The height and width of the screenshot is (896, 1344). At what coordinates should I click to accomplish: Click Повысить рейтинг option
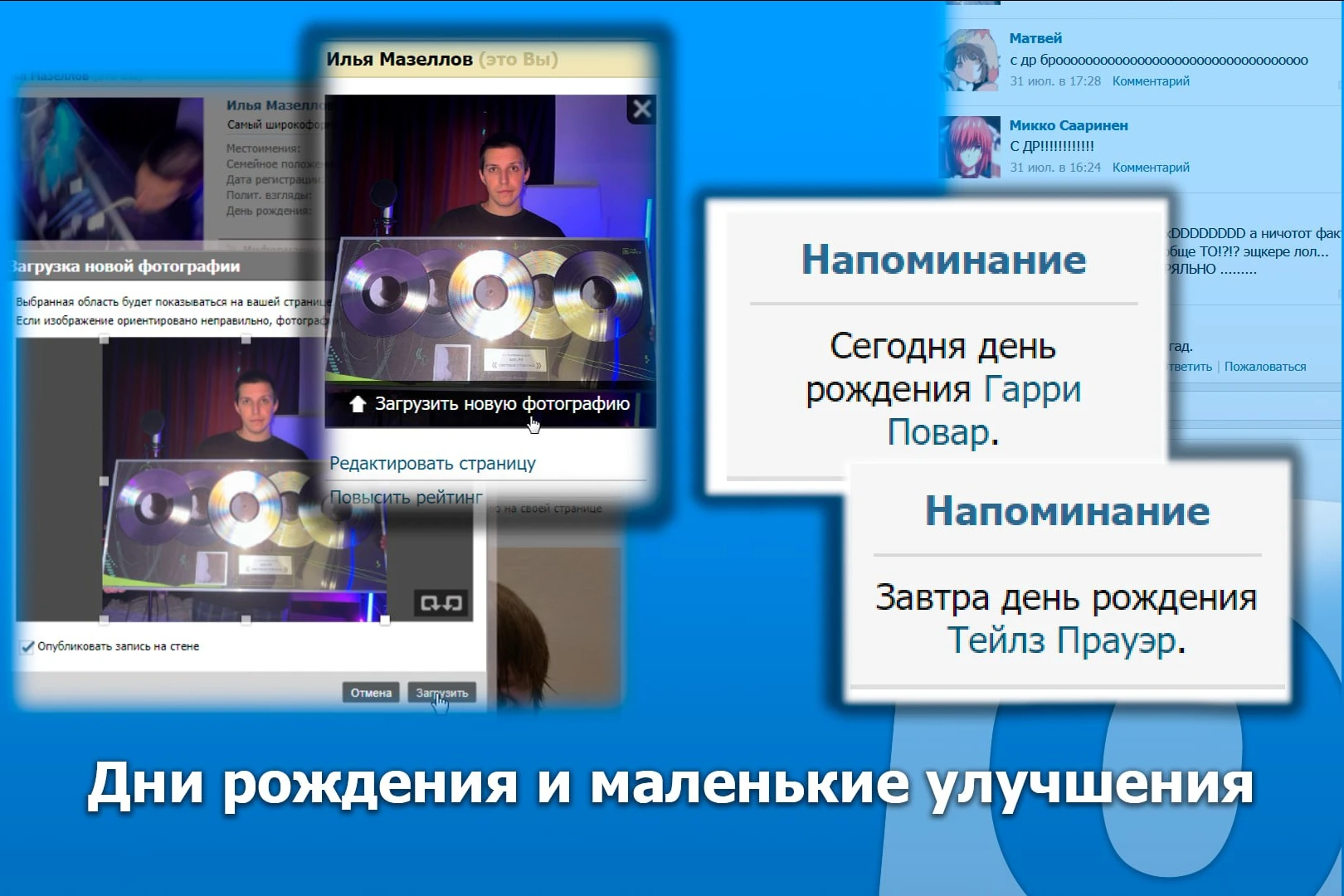coord(408,495)
